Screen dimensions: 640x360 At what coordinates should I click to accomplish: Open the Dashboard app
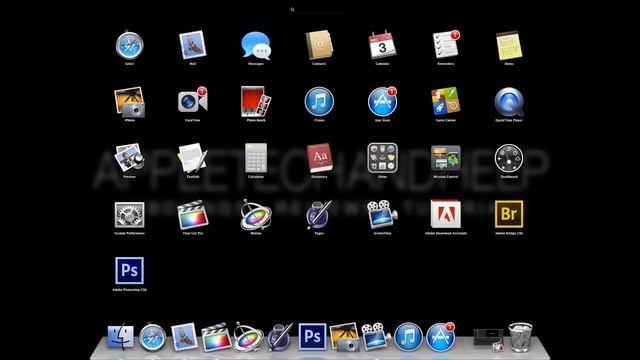pyautogui.click(x=509, y=158)
